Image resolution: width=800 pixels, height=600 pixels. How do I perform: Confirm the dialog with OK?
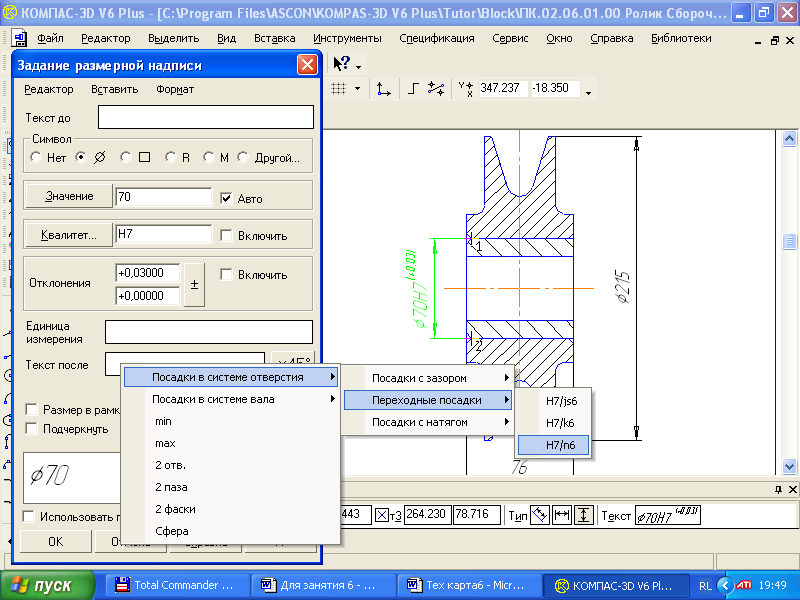[x=56, y=541]
